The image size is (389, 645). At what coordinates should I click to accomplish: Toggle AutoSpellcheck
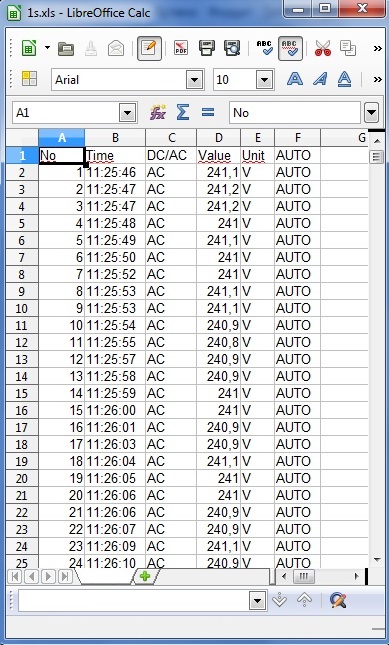(291, 49)
